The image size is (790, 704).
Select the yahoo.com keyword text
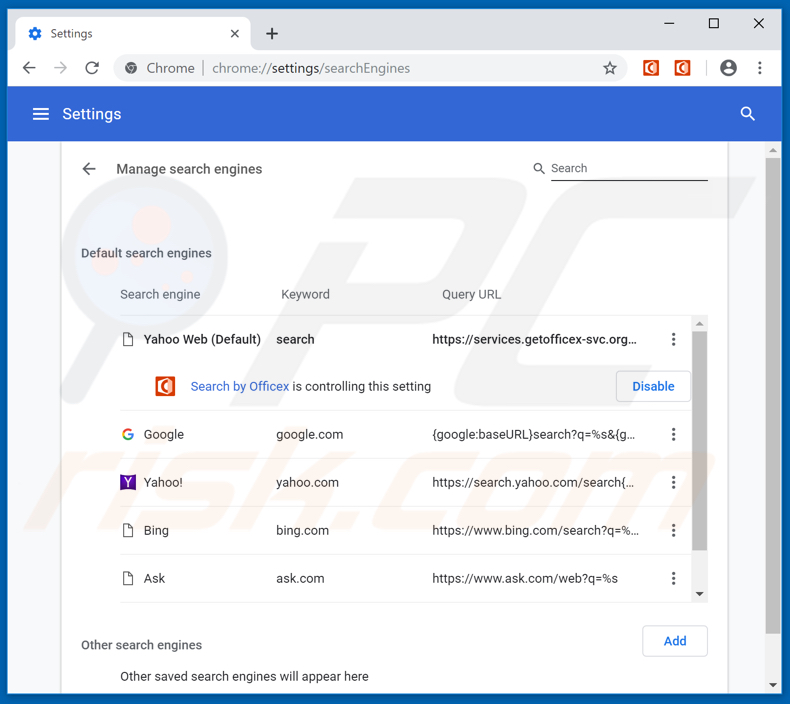click(x=307, y=482)
